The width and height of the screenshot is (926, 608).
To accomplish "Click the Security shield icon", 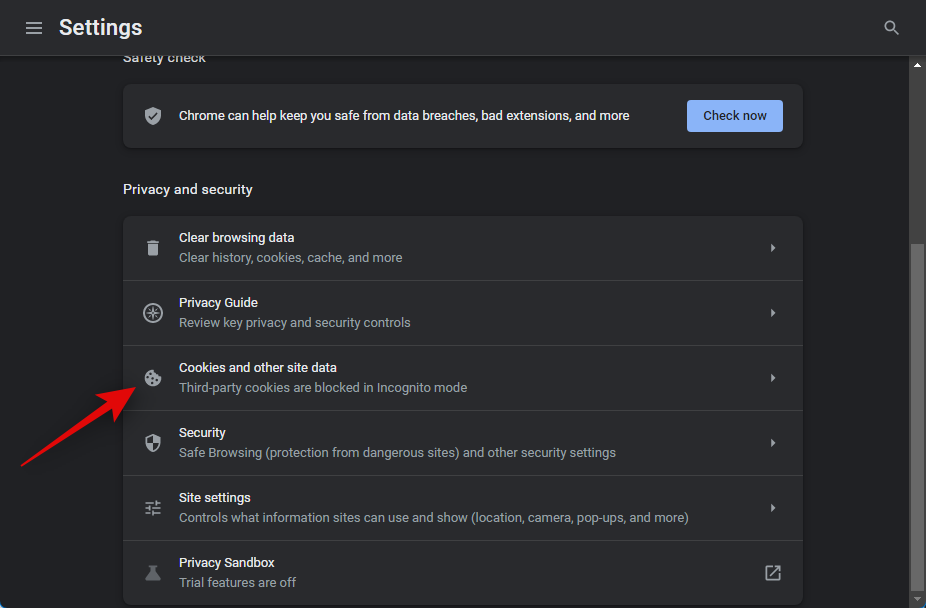I will 153,443.
